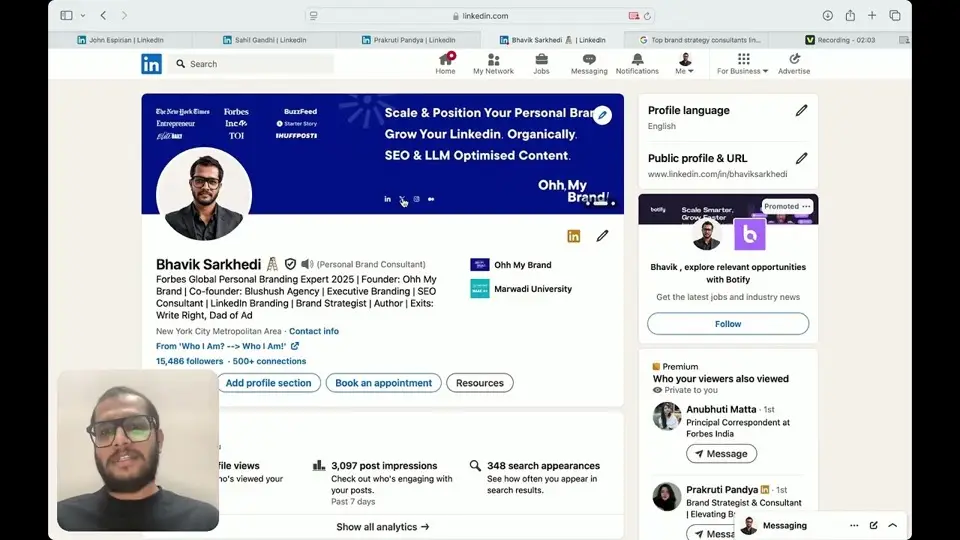Open the Safari downloads icon
The image size is (960, 540).
(x=828, y=15)
